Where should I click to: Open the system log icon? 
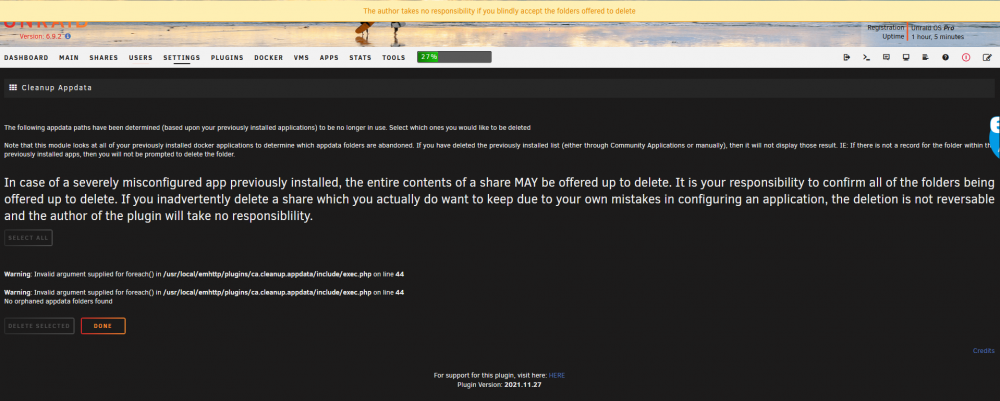pyautogui.click(x=925, y=57)
